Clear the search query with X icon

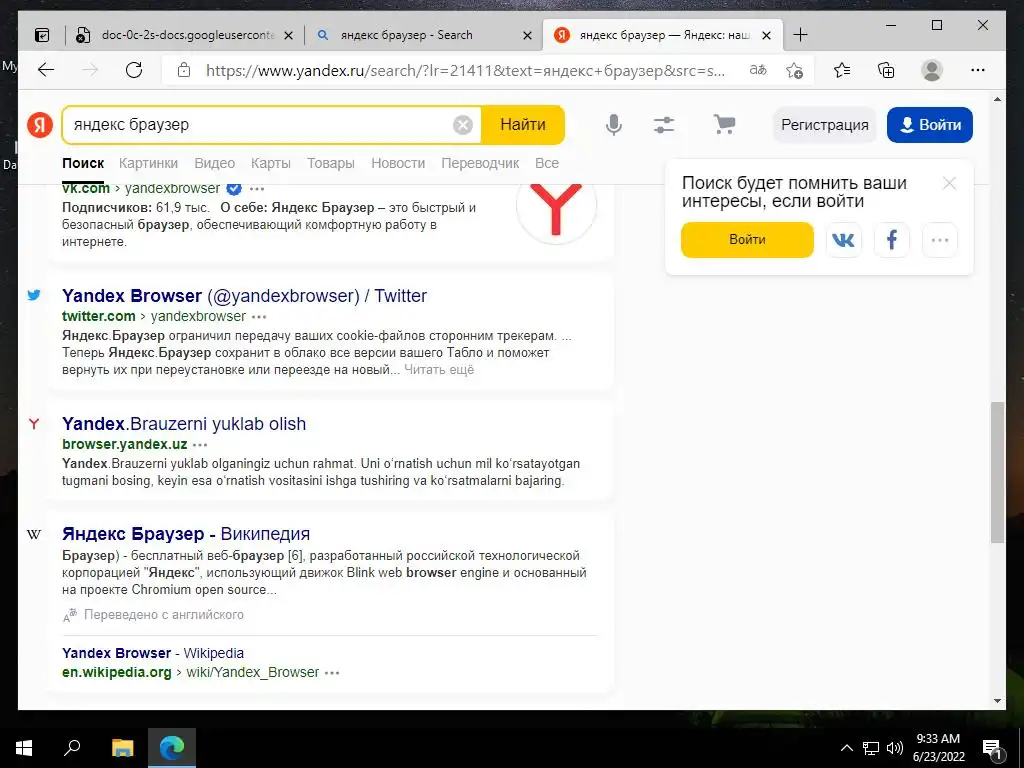(x=462, y=125)
